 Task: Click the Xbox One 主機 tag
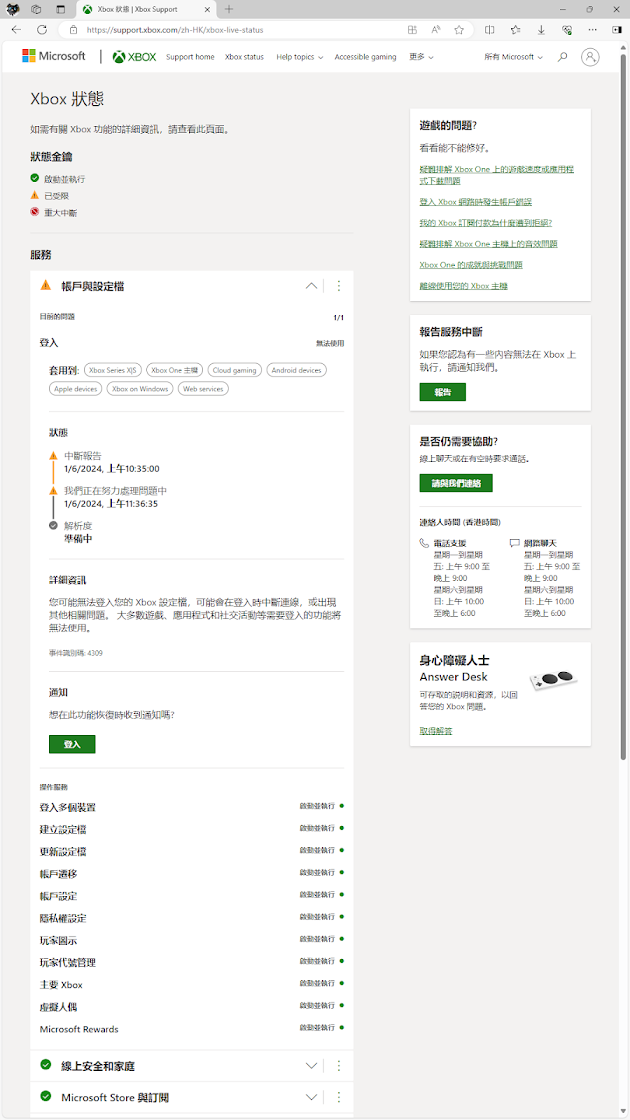pos(175,370)
